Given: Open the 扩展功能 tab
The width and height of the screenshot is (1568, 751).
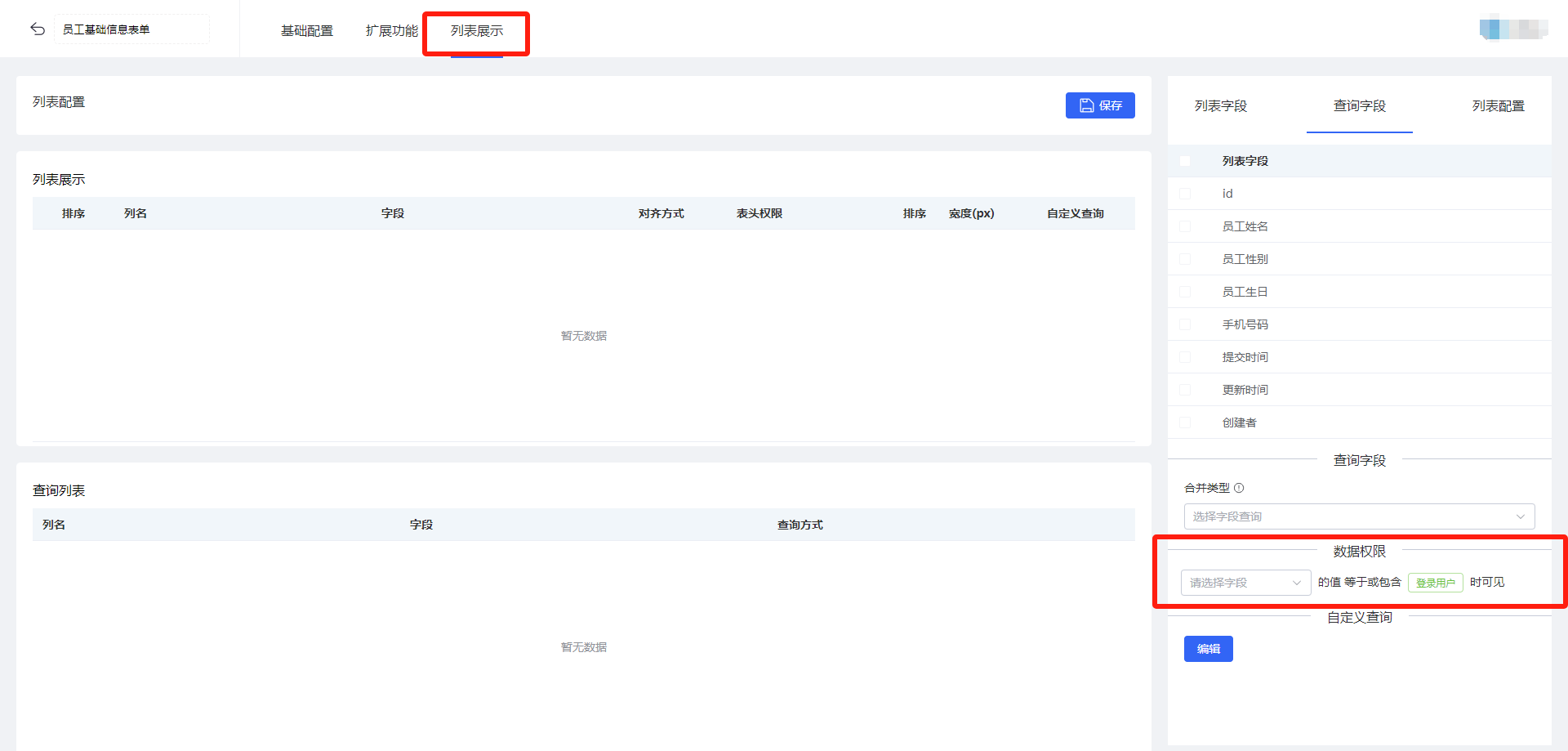Looking at the screenshot, I should tap(392, 31).
